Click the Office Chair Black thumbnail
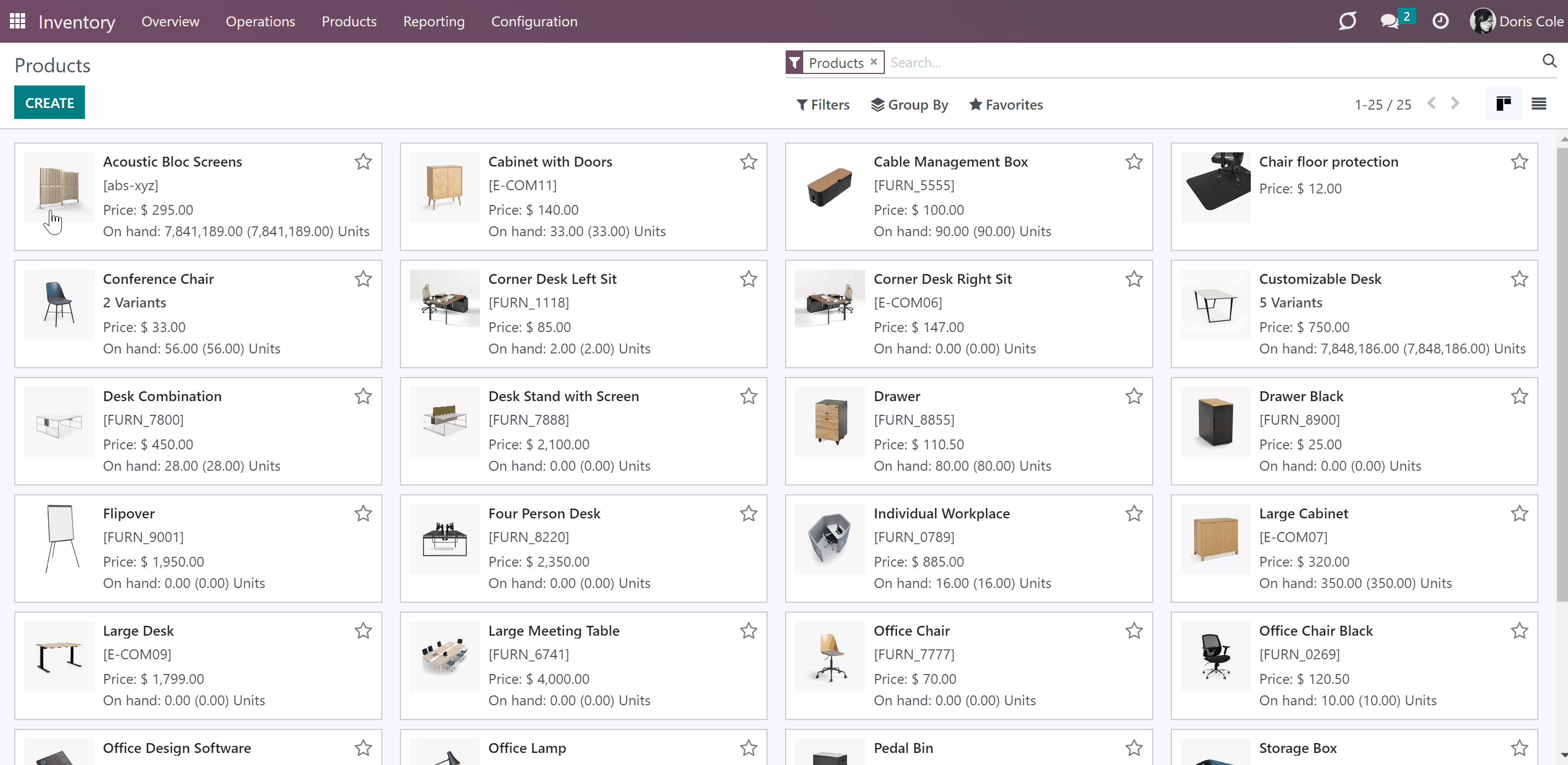 (x=1216, y=656)
